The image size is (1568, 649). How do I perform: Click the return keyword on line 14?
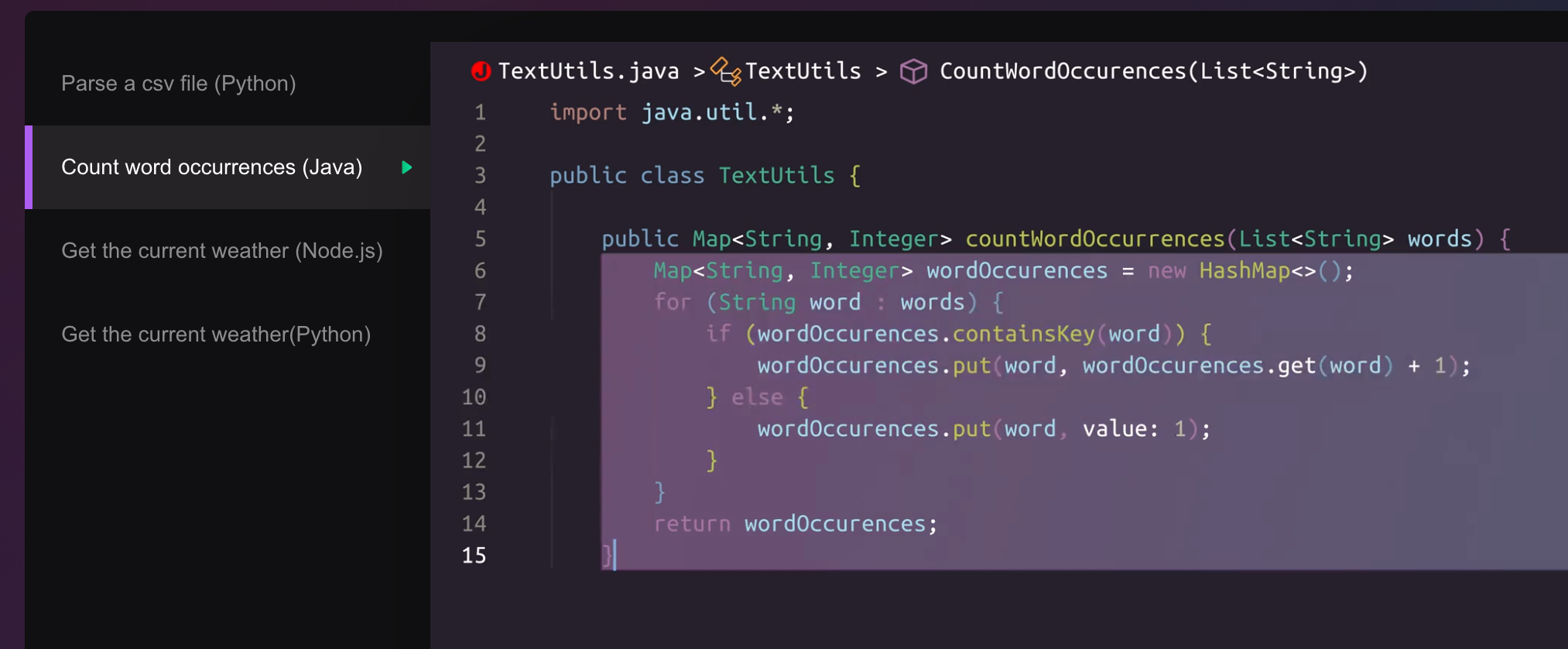click(691, 524)
